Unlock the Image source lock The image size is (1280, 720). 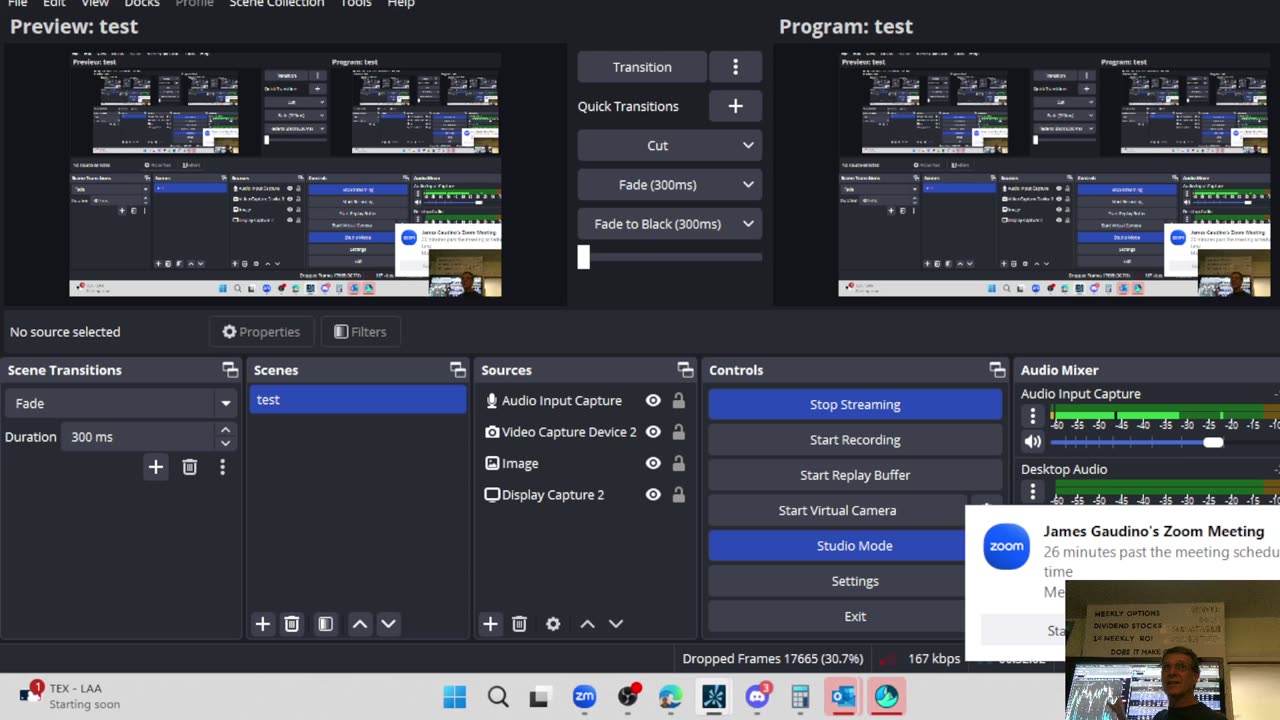pos(679,463)
